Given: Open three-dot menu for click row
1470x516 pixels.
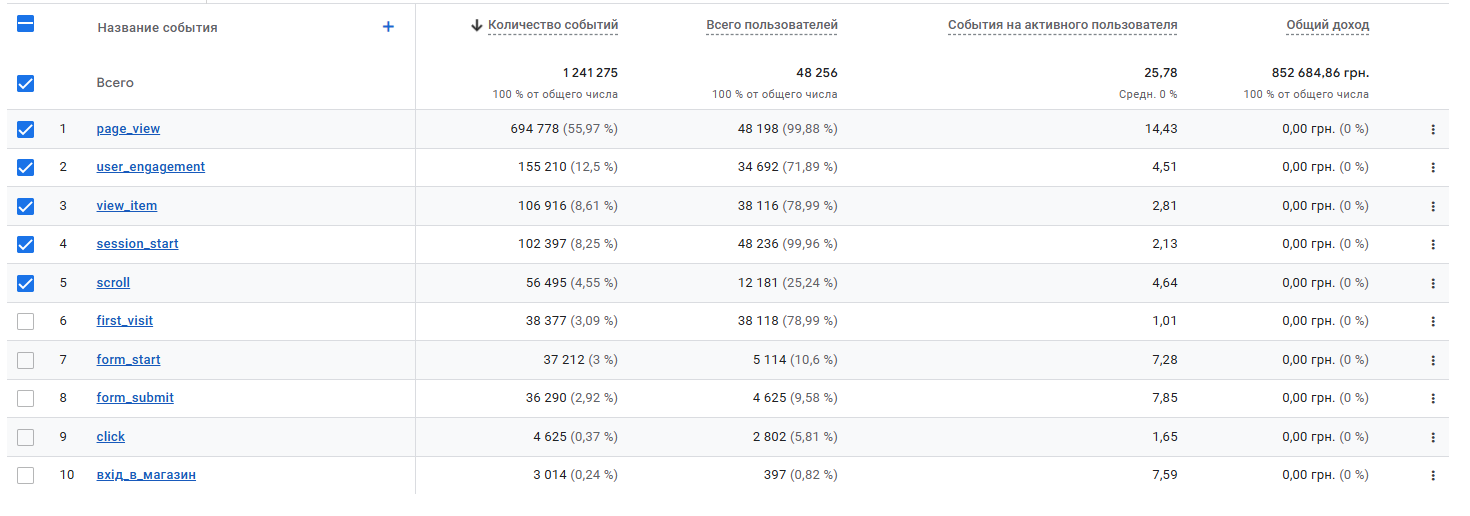Looking at the screenshot, I should pyautogui.click(x=1433, y=437).
